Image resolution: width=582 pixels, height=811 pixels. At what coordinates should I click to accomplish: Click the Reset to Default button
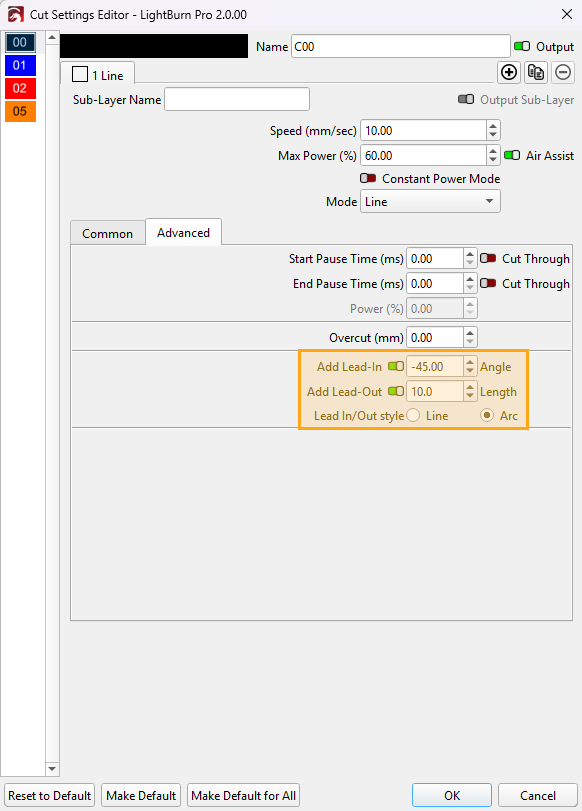pyautogui.click(x=50, y=795)
